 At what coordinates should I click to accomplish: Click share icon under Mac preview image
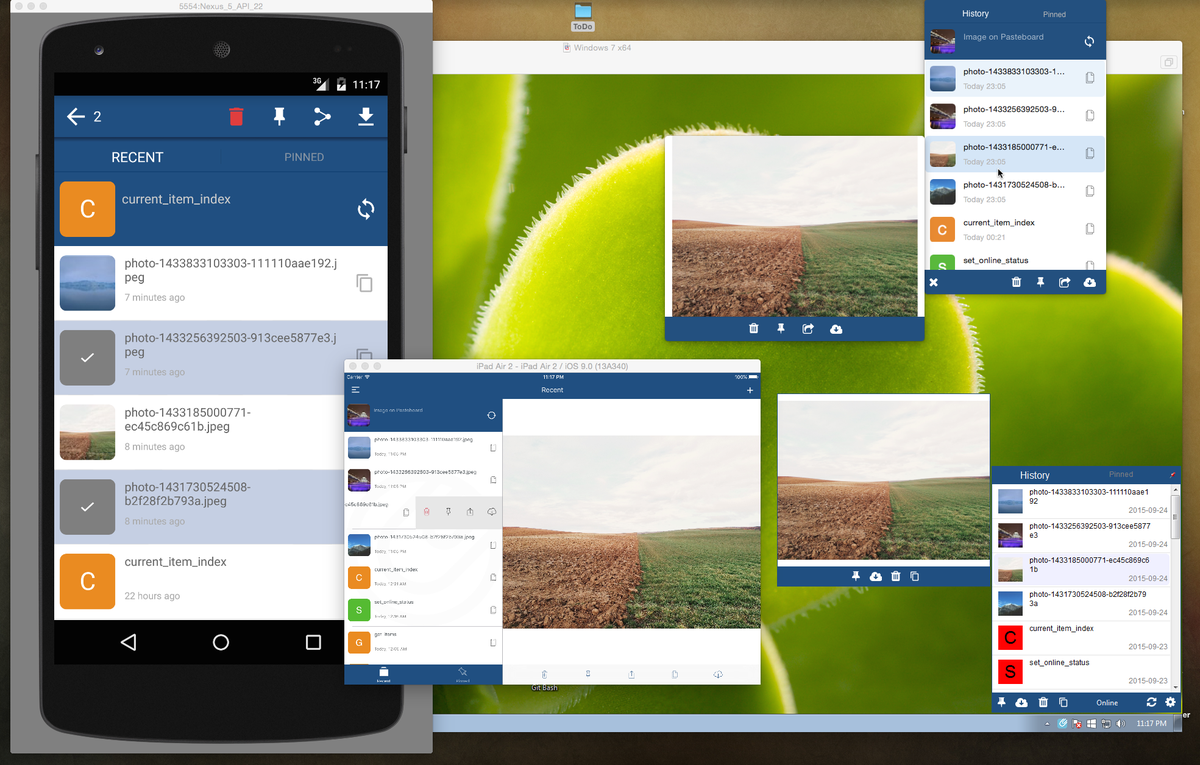pyautogui.click(x=808, y=328)
